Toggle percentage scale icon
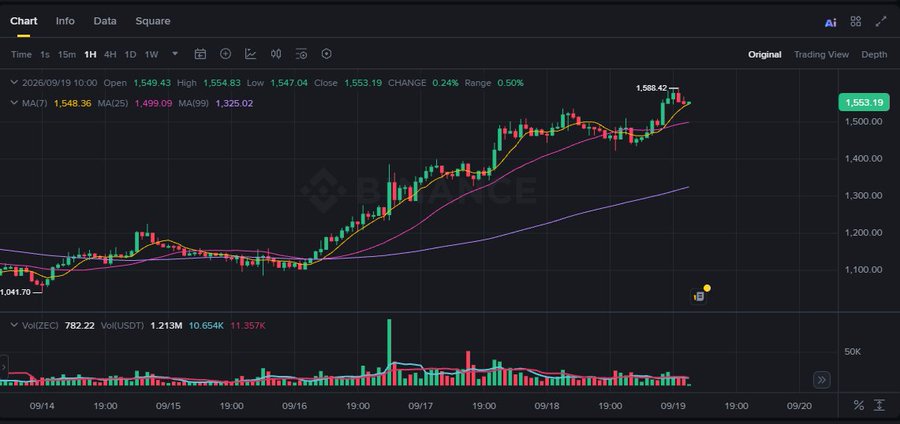 pos(859,405)
